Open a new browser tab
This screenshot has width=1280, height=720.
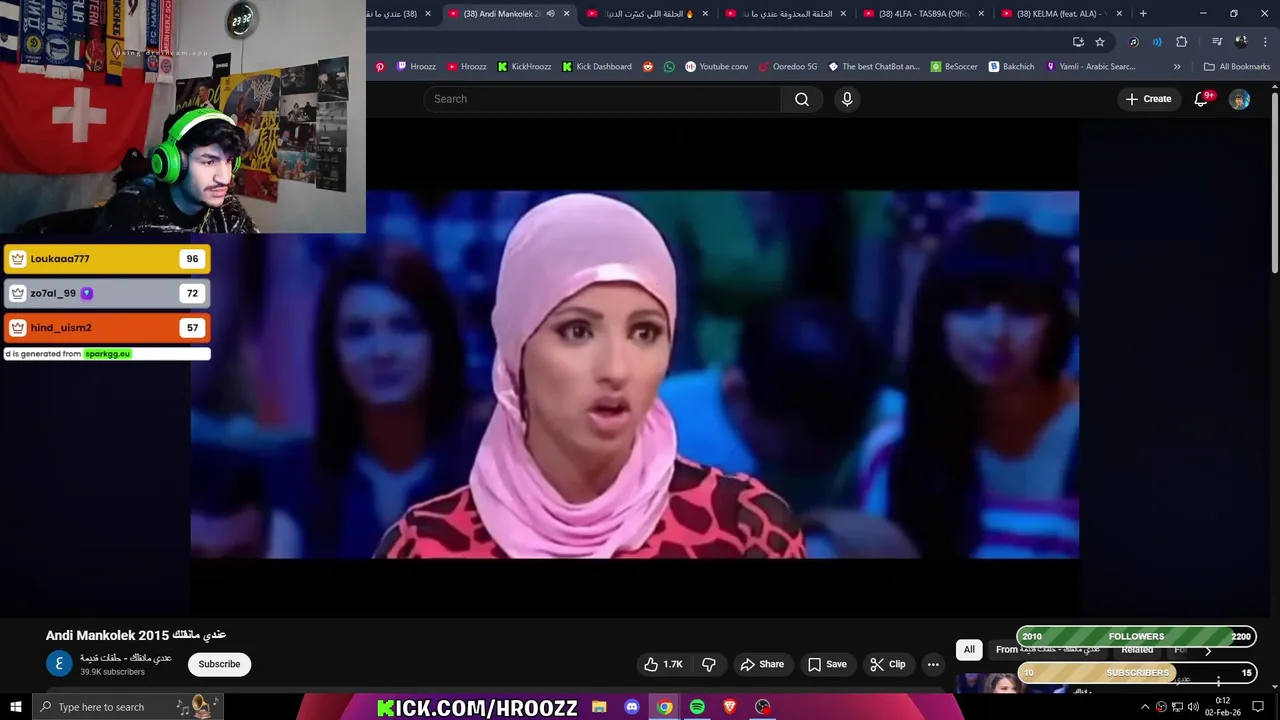click(1143, 13)
